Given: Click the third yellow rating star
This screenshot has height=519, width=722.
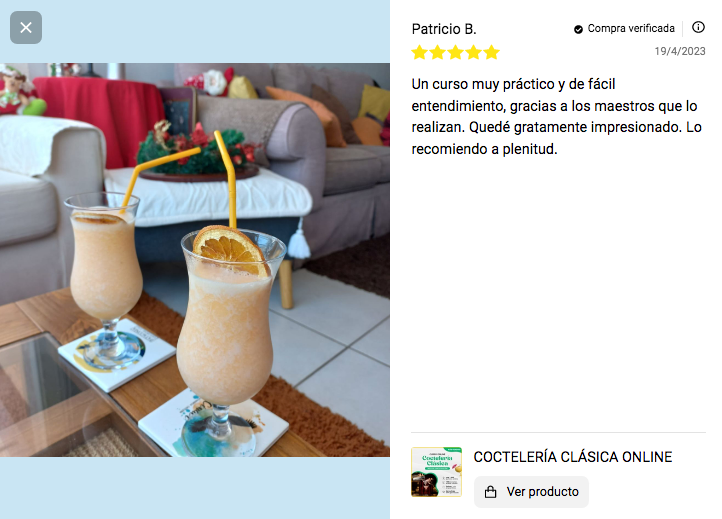Looking at the screenshot, I should (x=455, y=52).
